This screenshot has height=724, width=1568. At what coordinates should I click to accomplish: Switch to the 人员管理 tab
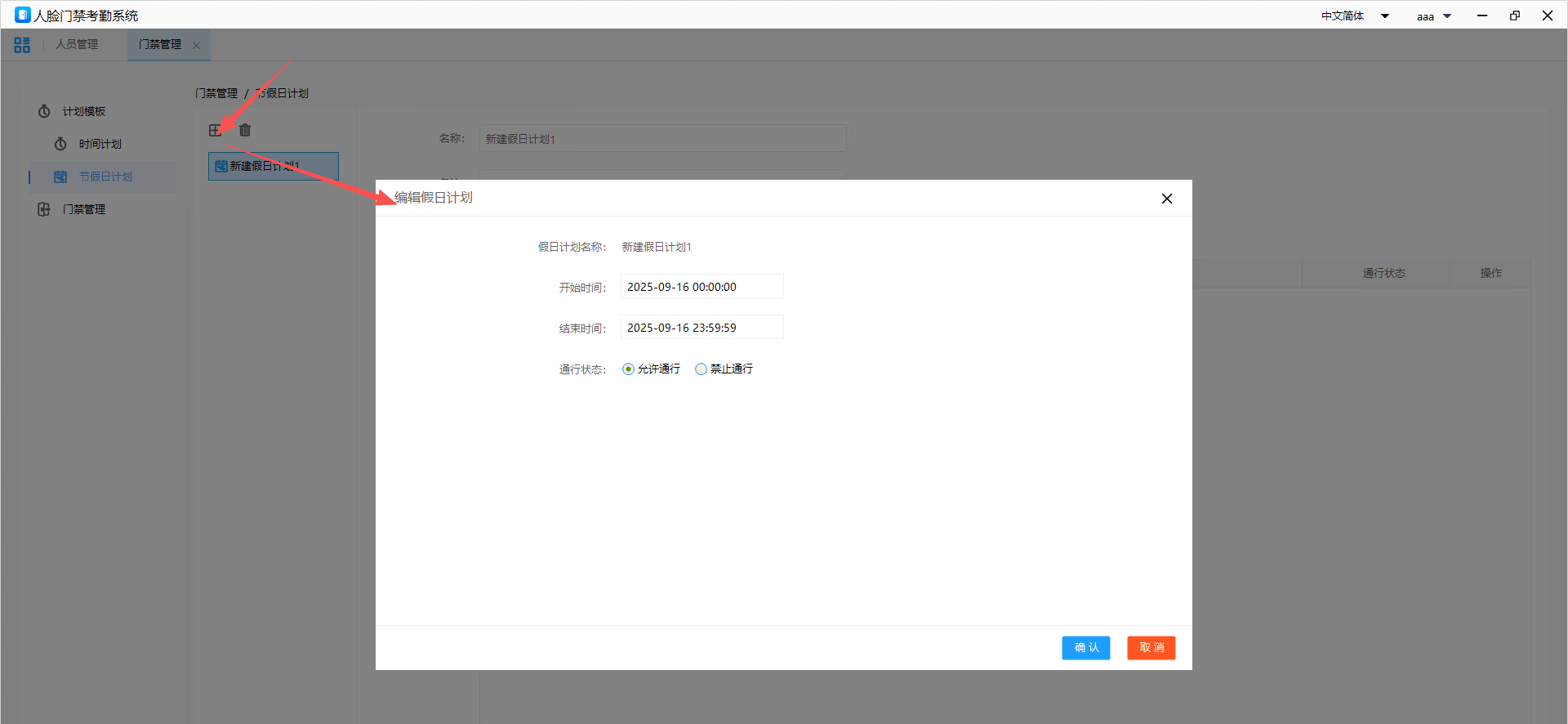(77, 45)
